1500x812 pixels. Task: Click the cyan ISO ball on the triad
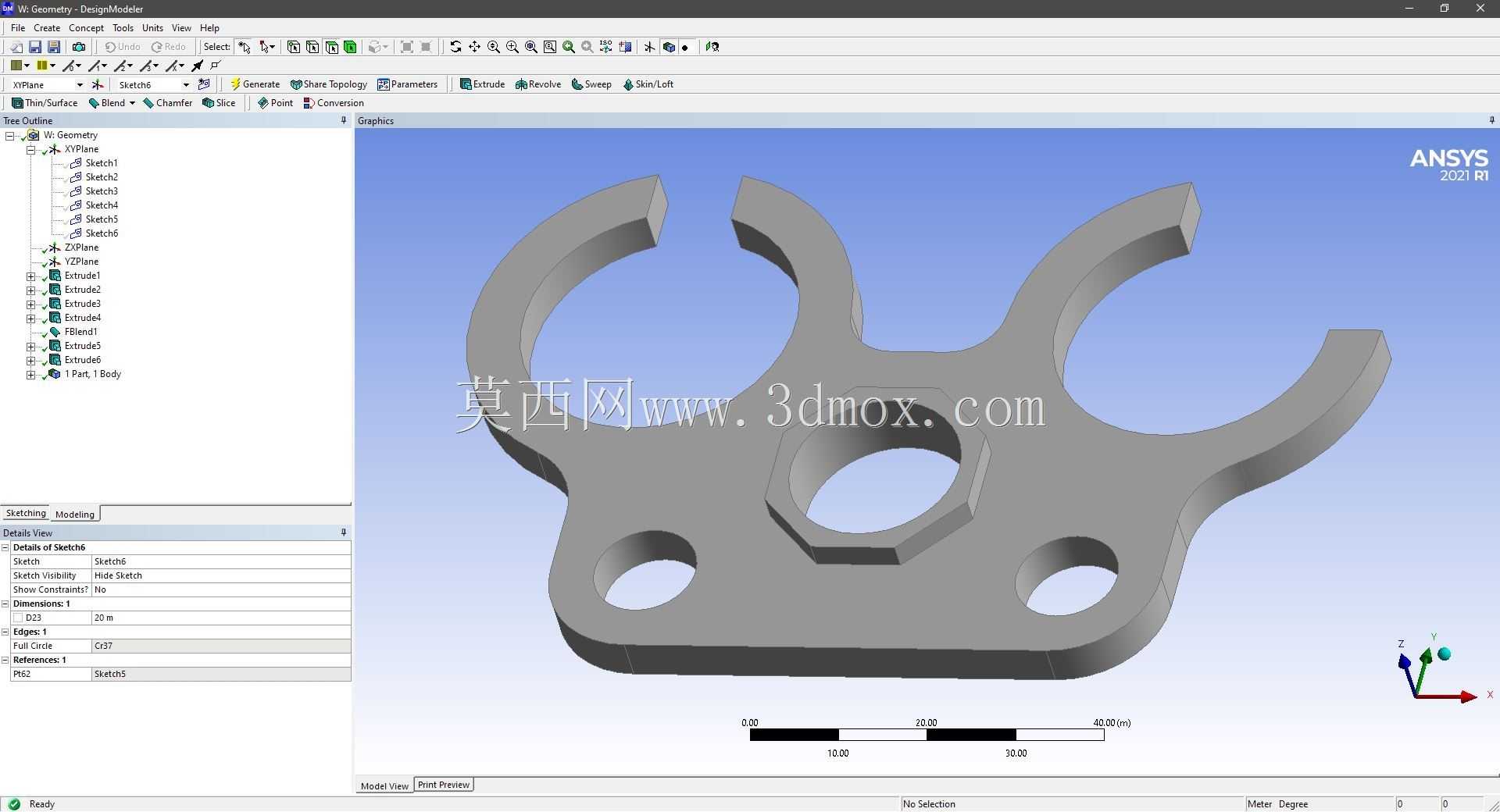coord(1445,654)
